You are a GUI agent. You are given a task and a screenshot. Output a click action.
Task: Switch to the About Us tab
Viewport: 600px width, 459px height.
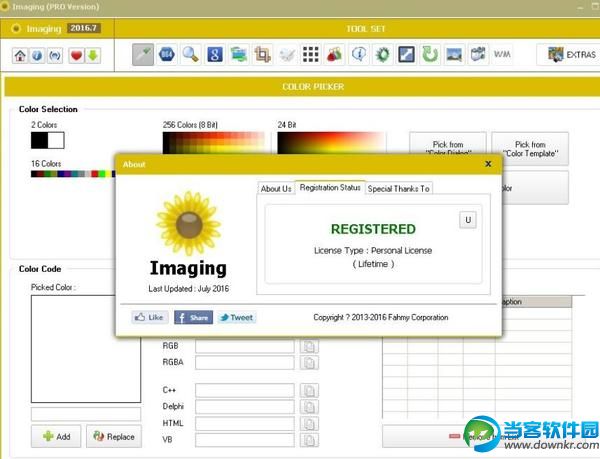pyautogui.click(x=276, y=189)
